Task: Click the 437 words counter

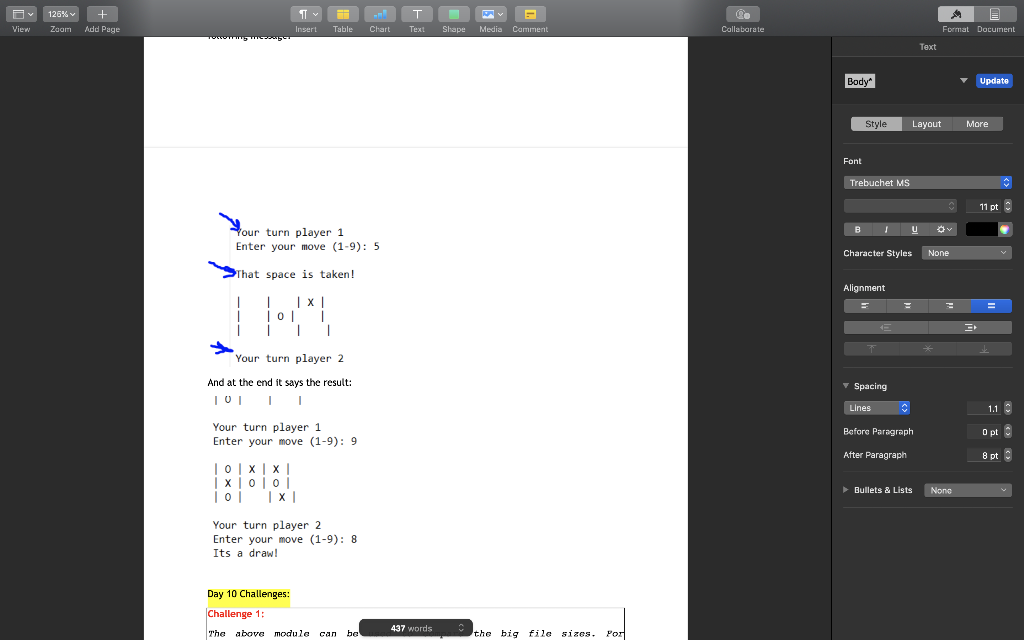Action: click(x=415, y=627)
